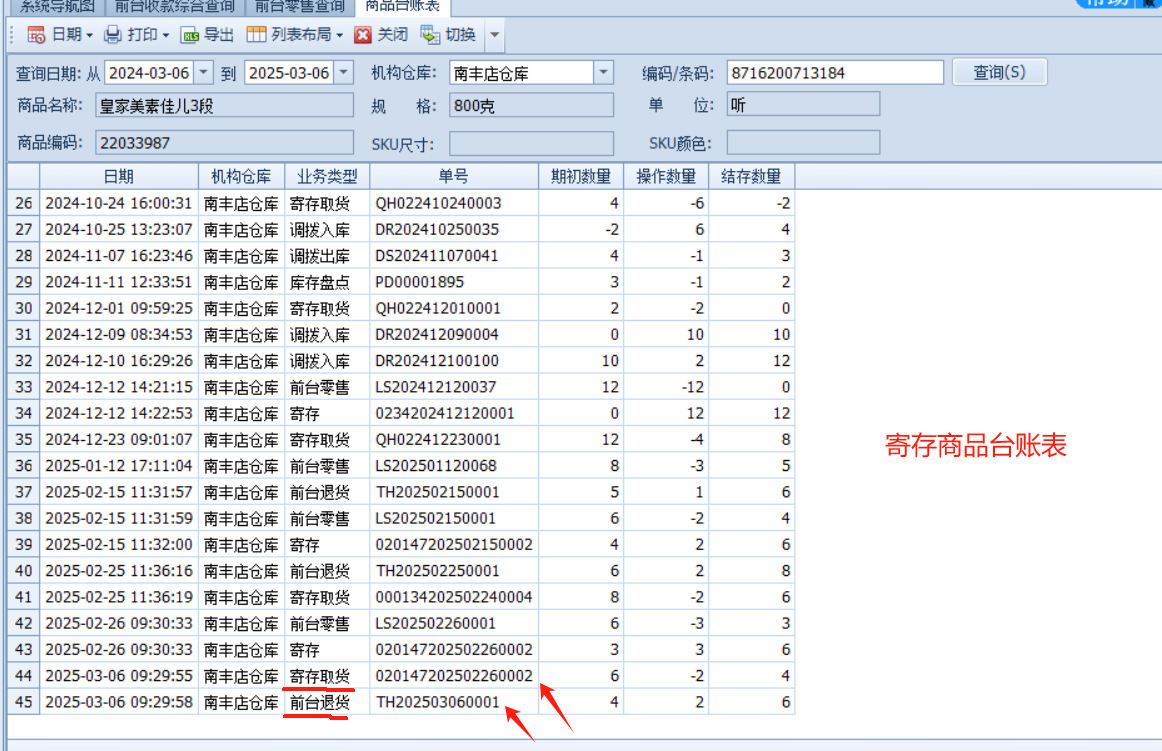1162x751 pixels.
Task: Open the toolbar overflow options arrow
Action: [x=494, y=35]
